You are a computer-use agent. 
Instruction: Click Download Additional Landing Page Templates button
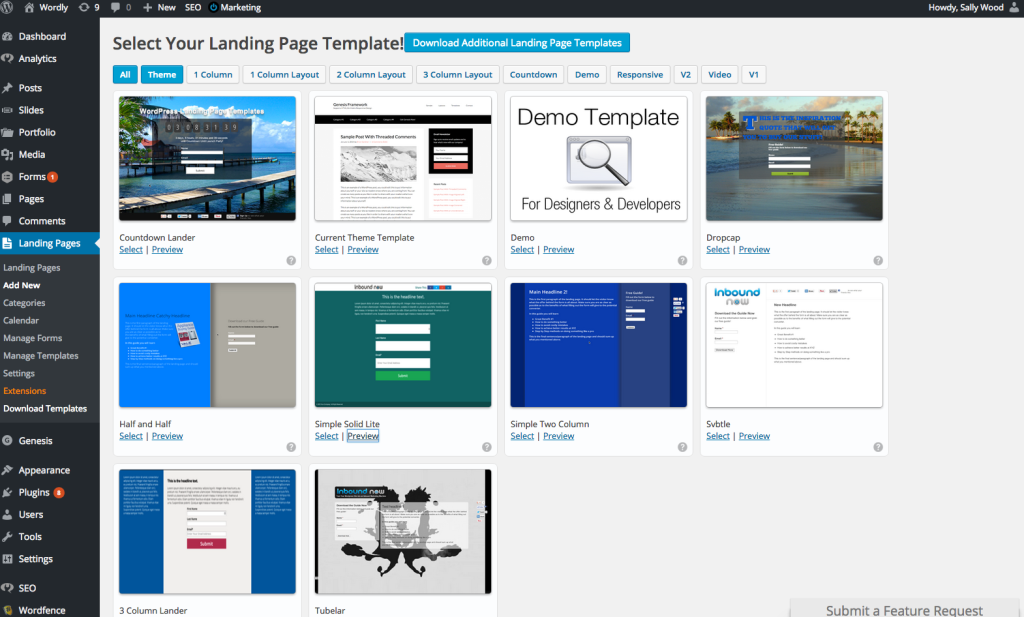[517, 43]
